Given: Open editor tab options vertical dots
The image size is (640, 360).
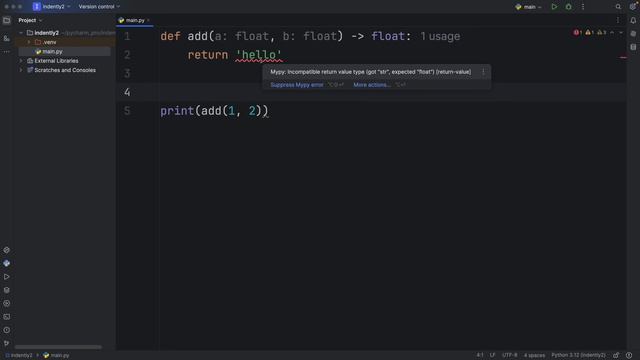Looking at the screenshot, I should coord(618,20).
